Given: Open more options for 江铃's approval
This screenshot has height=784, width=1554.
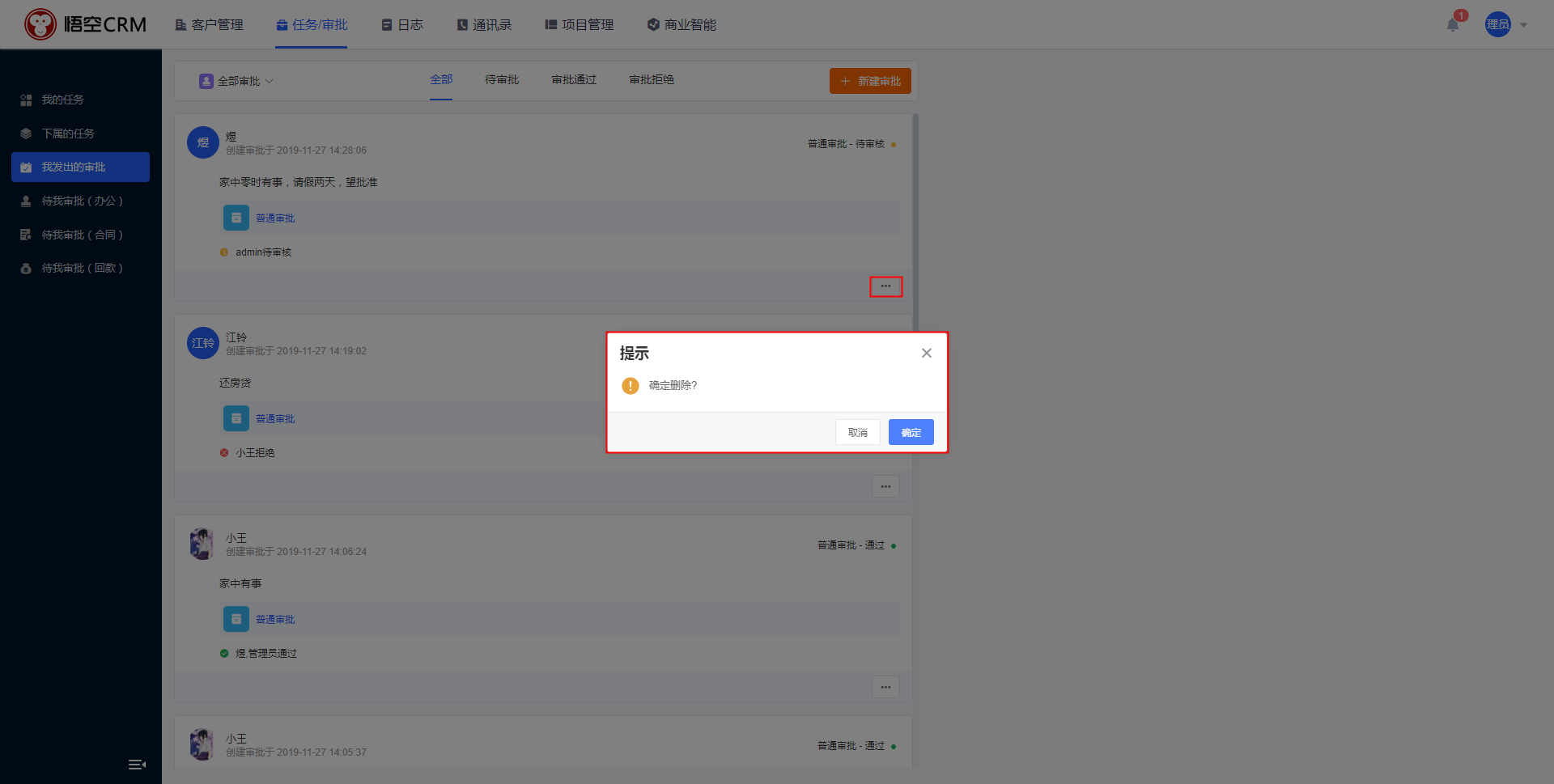Looking at the screenshot, I should click(x=885, y=486).
